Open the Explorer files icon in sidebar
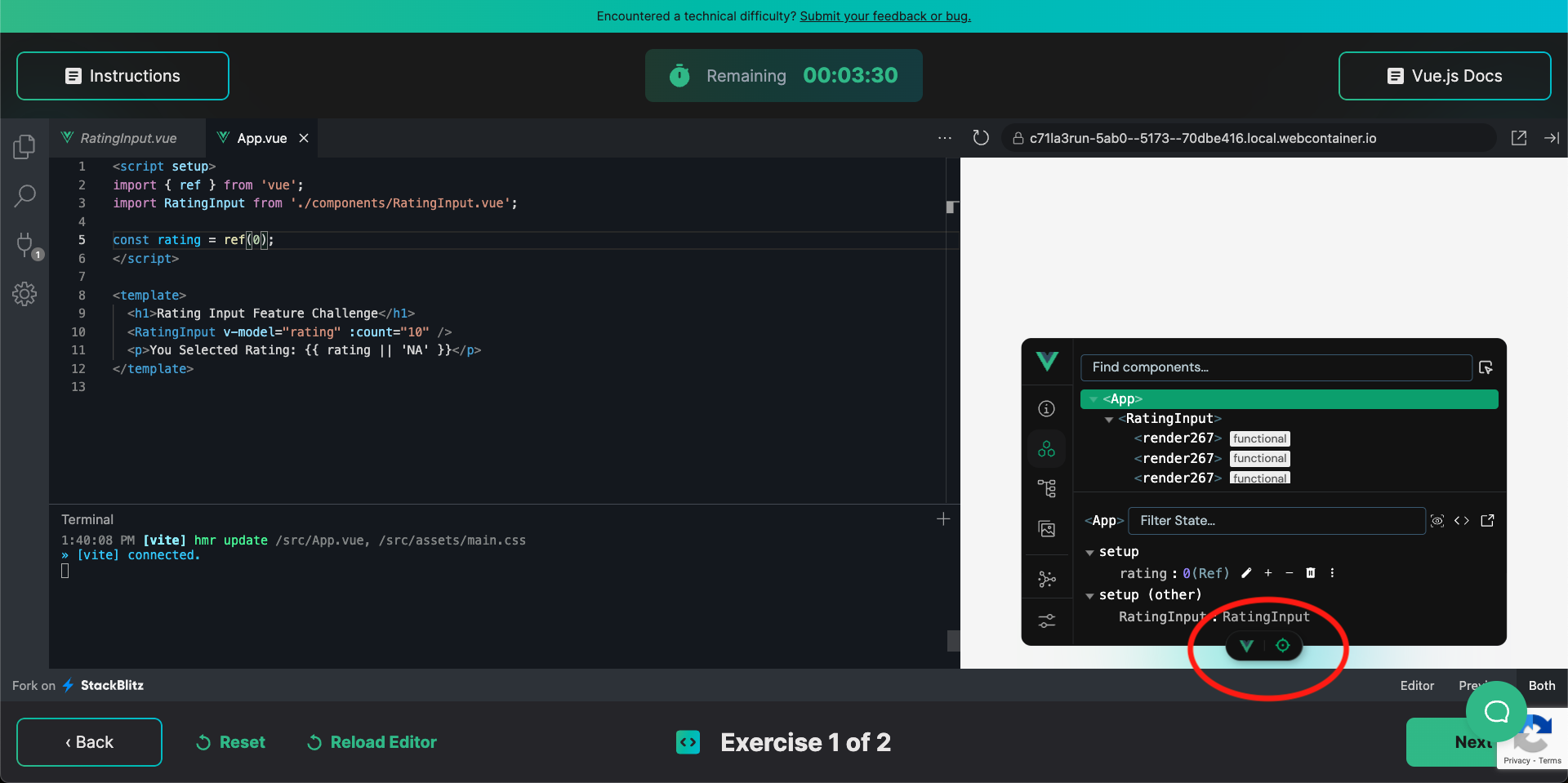The width and height of the screenshot is (1568, 783). (24, 147)
